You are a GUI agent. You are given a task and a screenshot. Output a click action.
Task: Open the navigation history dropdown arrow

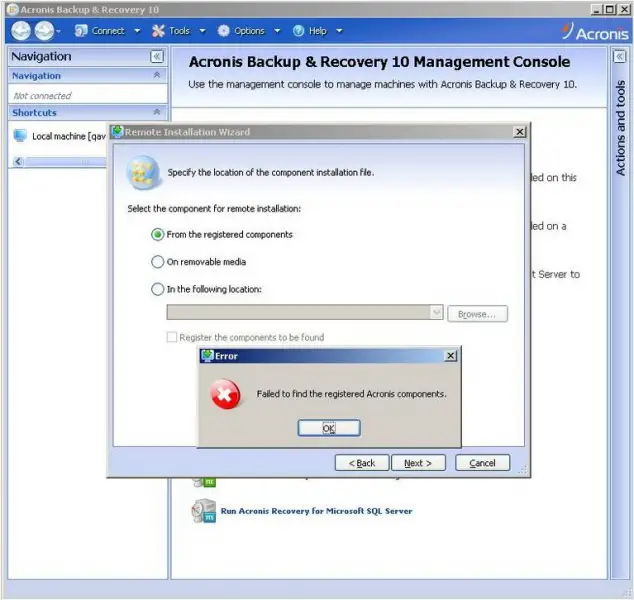tap(58, 32)
